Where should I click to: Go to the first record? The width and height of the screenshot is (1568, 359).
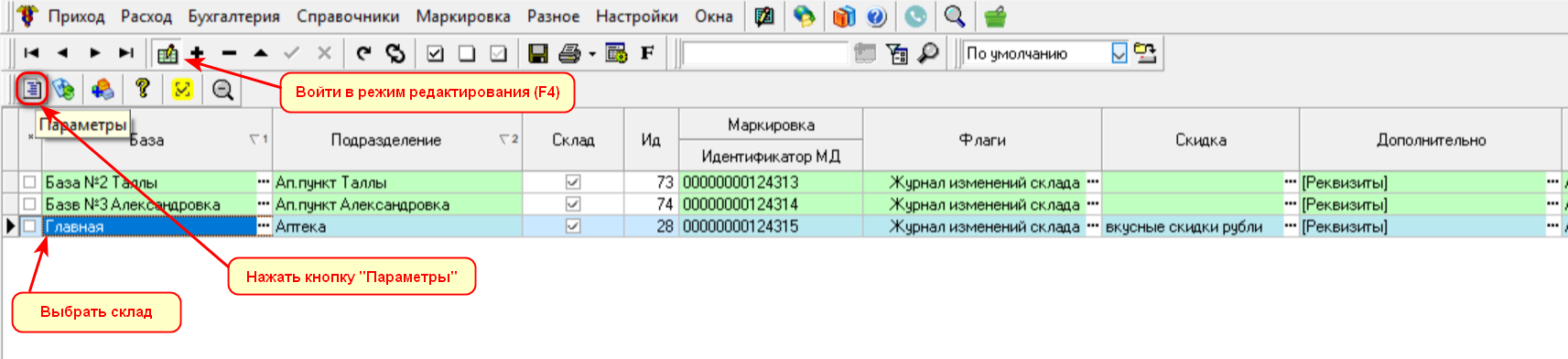(31, 53)
